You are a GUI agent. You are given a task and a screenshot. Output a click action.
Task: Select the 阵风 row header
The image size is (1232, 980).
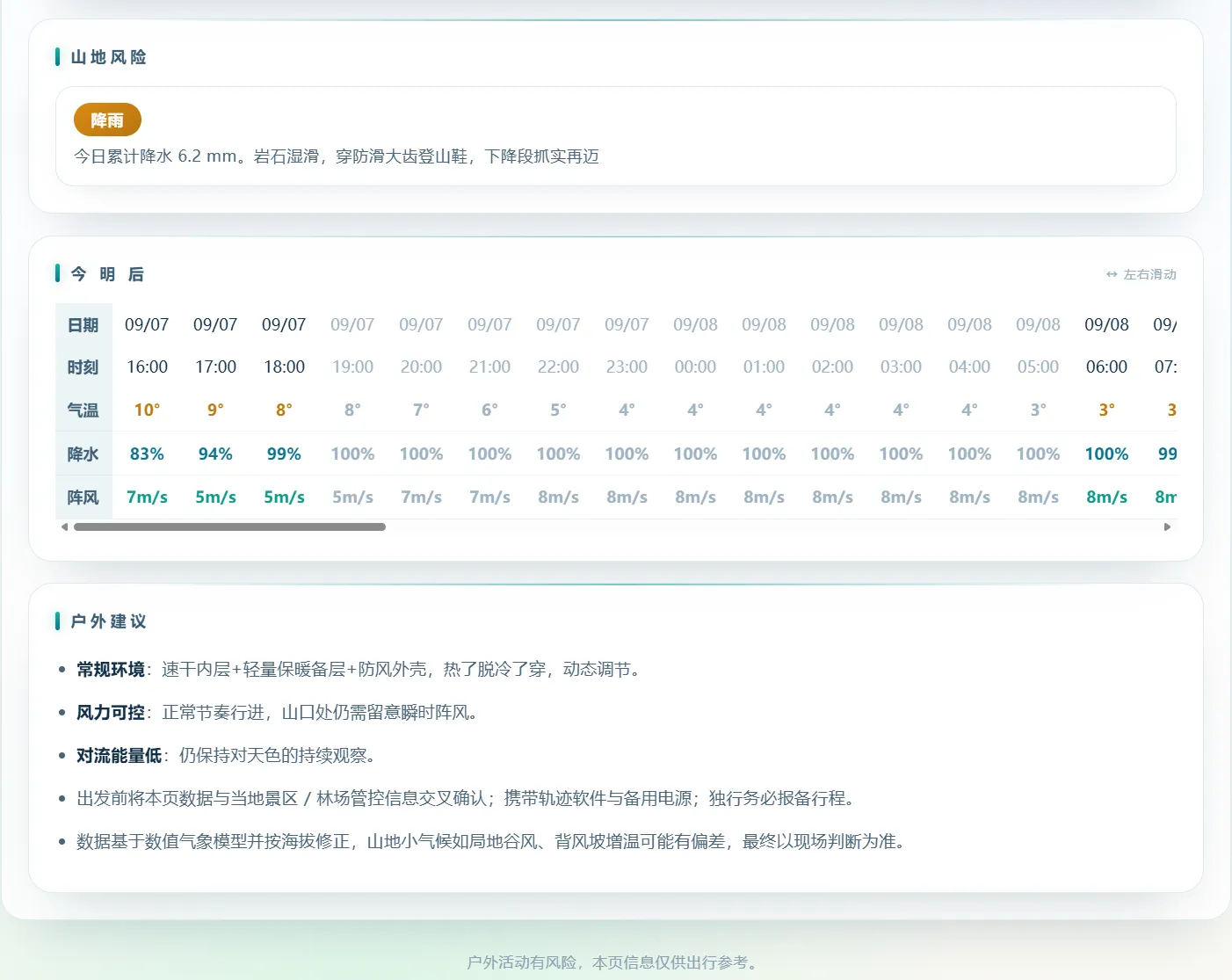tap(83, 497)
